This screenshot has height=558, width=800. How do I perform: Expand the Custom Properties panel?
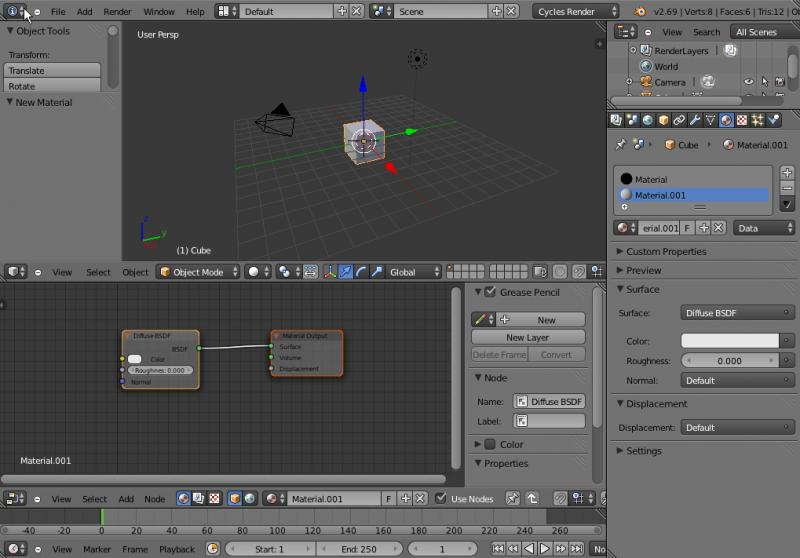[x=665, y=251]
